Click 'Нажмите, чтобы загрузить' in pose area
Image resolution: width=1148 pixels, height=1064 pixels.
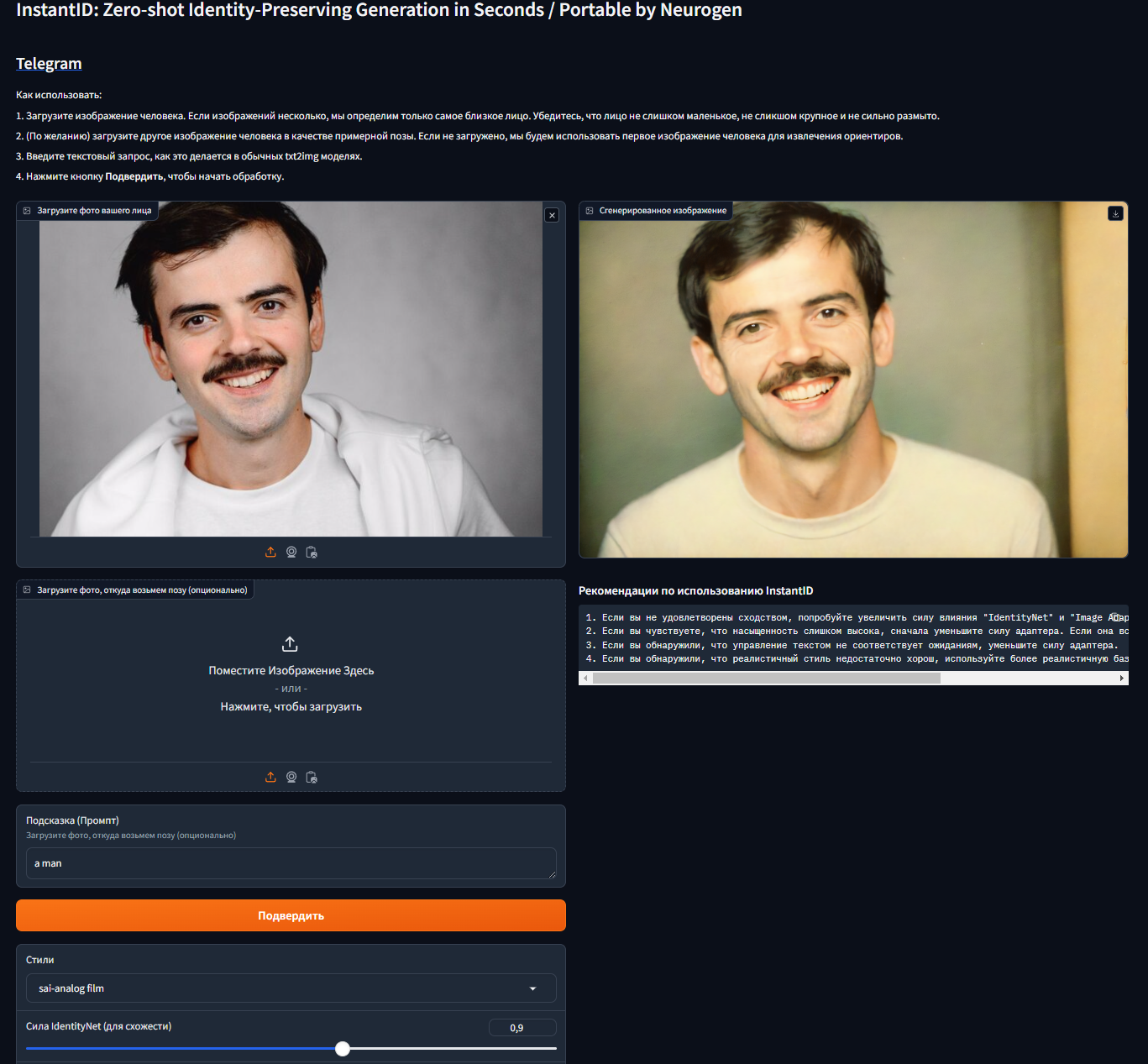coord(291,707)
